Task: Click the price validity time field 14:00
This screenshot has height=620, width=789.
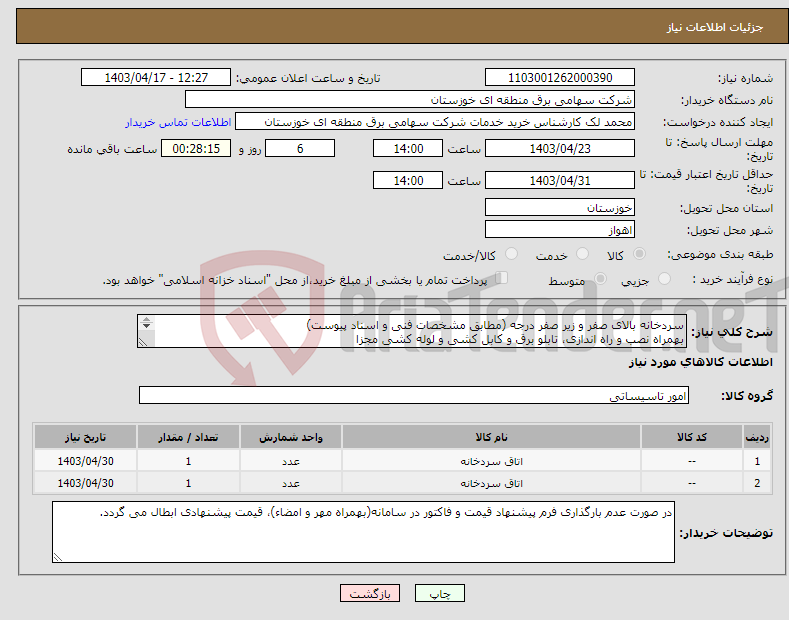Action: pos(408,180)
